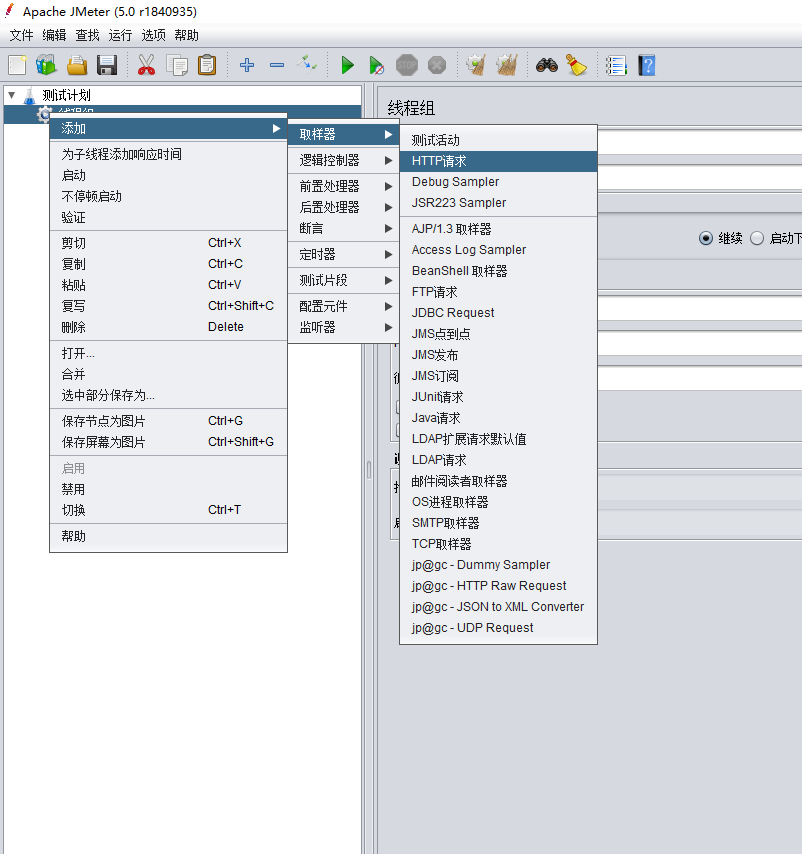Click Start no pauses icon
Viewport: 802px width, 854px height.
376,65
